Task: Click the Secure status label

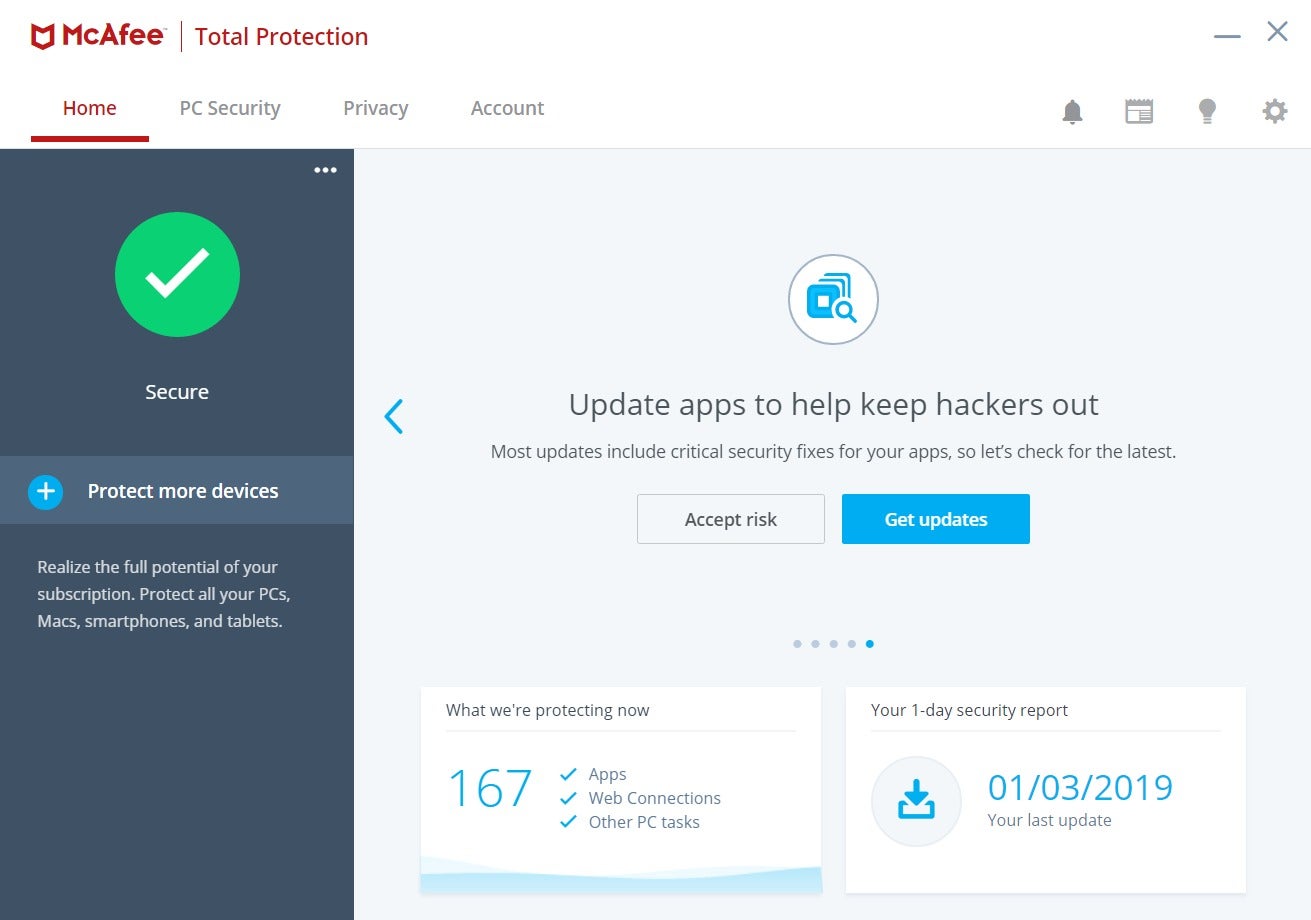Action: (x=177, y=392)
